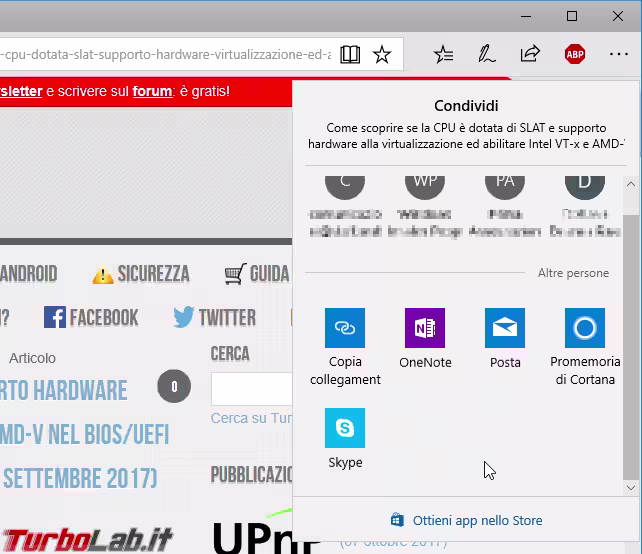Image resolution: width=642 pixels, height=554 pixels.
Task: Click TurboLab.it logo
Action: coord(86,540)
